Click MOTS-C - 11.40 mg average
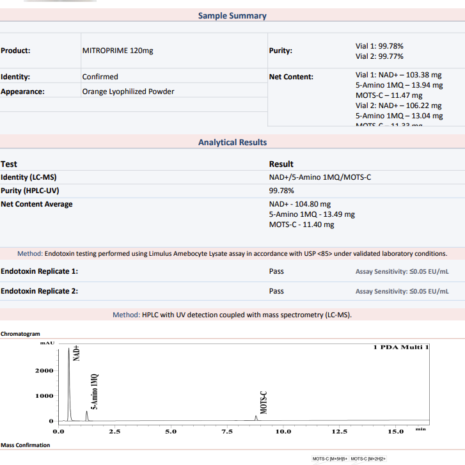This screenshot has width=465, height=465. click(301, 225)
